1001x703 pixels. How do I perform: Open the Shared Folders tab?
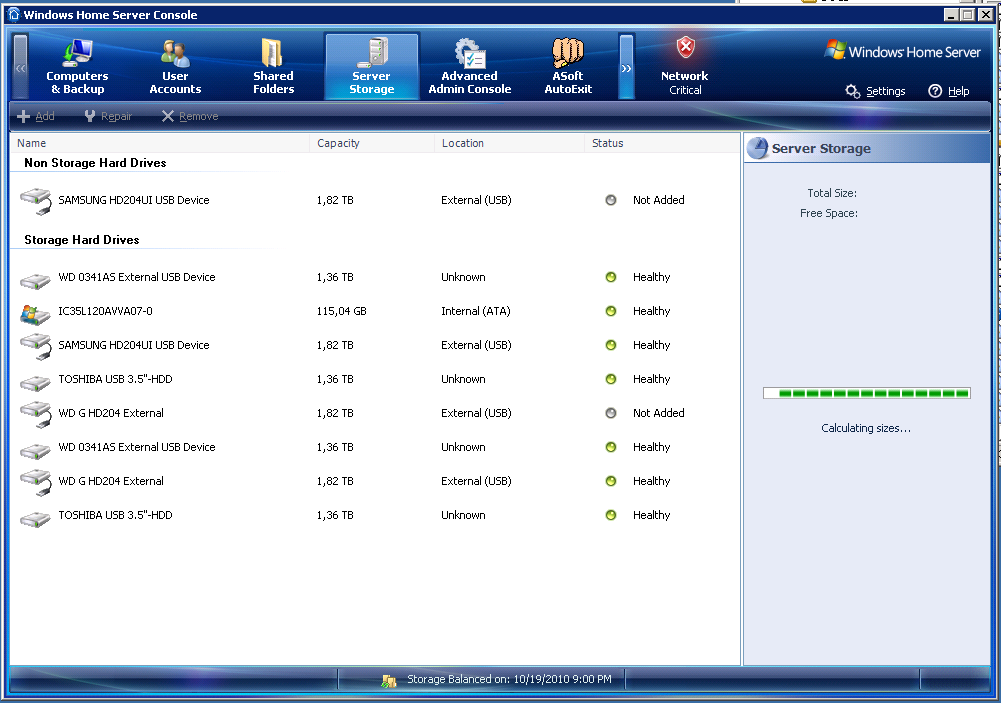(273, 66)
